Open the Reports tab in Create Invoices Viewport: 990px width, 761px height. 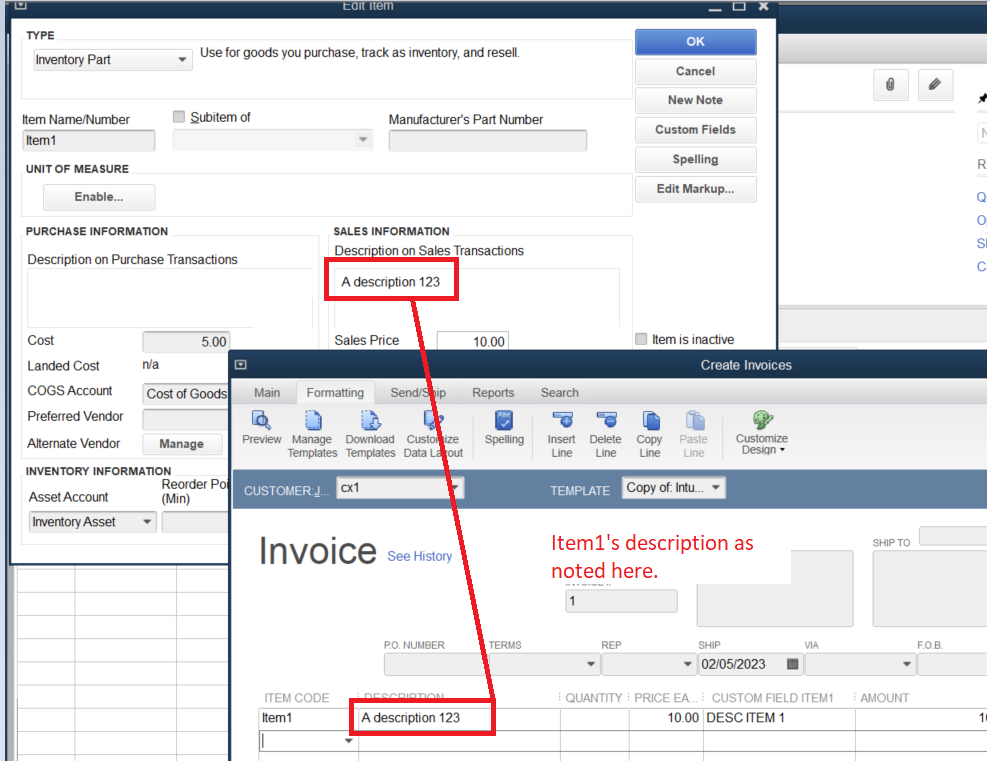tap(492, 392)
